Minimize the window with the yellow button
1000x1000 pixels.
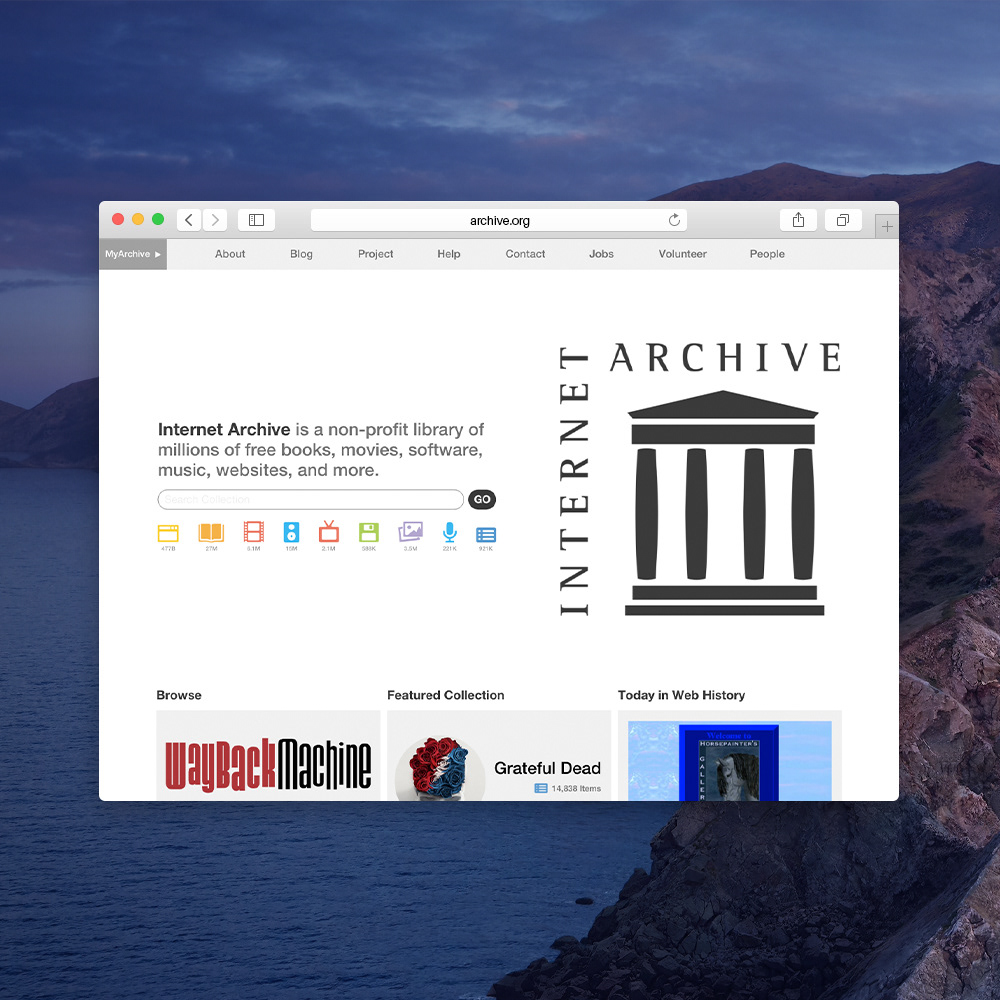point(138,219)
